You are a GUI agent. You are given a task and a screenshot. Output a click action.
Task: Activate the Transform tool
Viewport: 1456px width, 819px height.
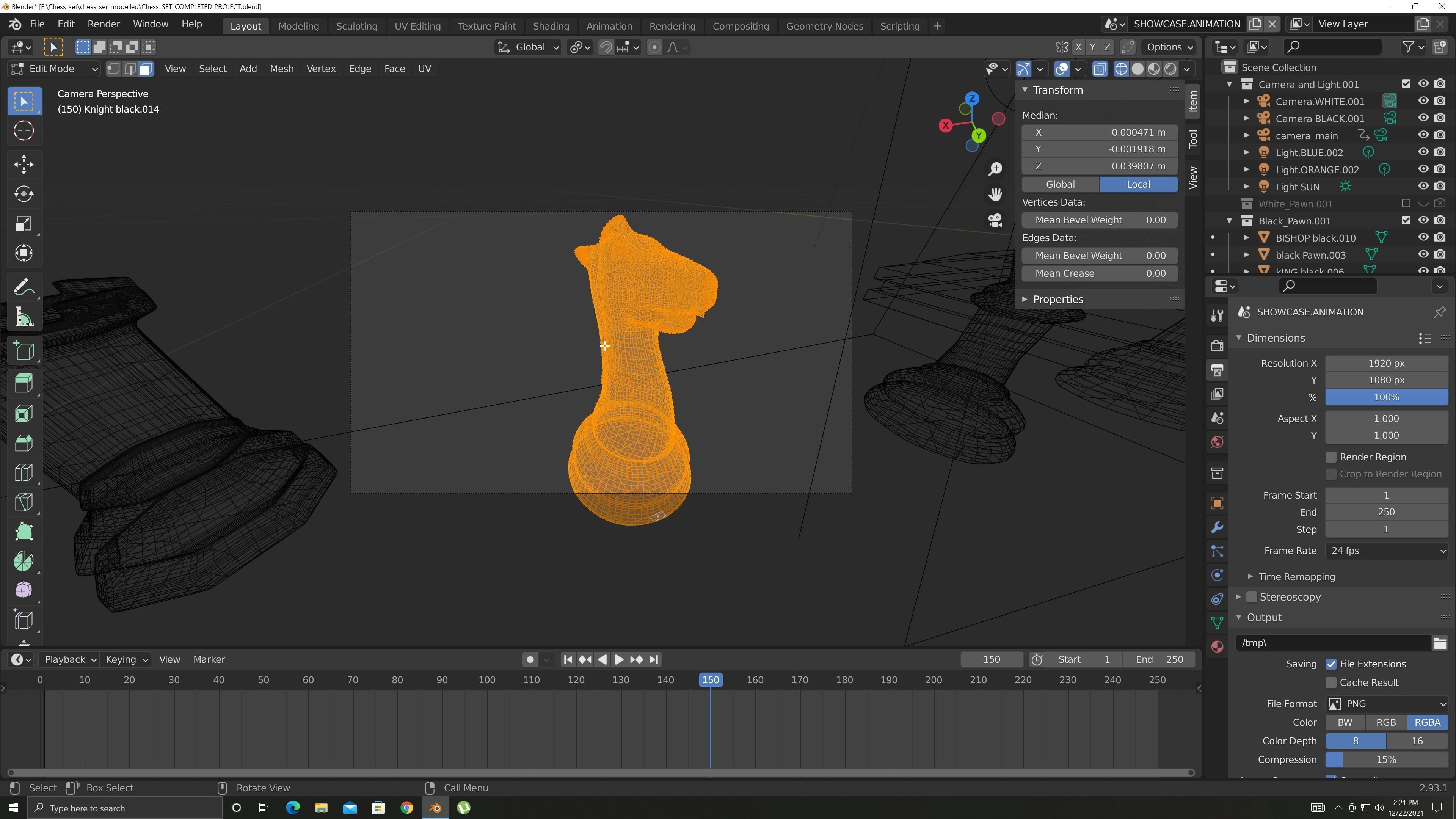24,253
